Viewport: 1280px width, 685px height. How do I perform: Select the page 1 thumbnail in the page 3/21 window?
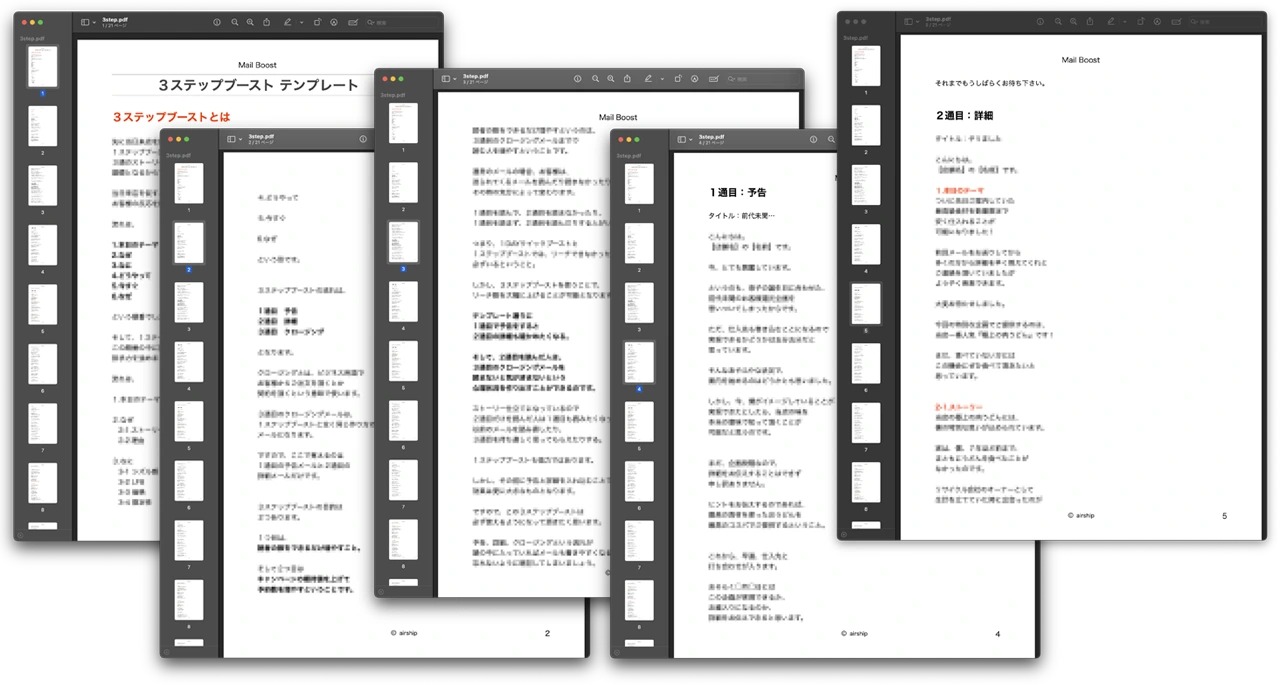(x=403, y=123)
